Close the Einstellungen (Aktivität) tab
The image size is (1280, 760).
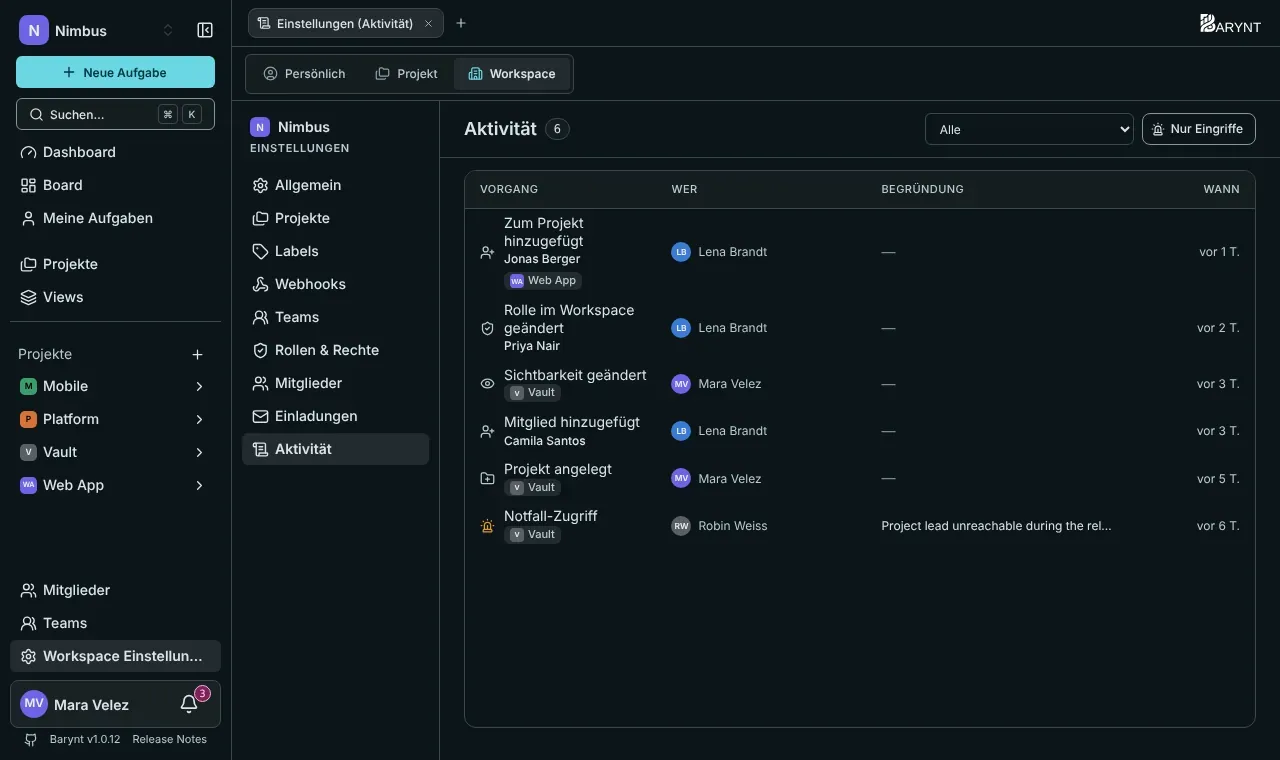point(429,23)
